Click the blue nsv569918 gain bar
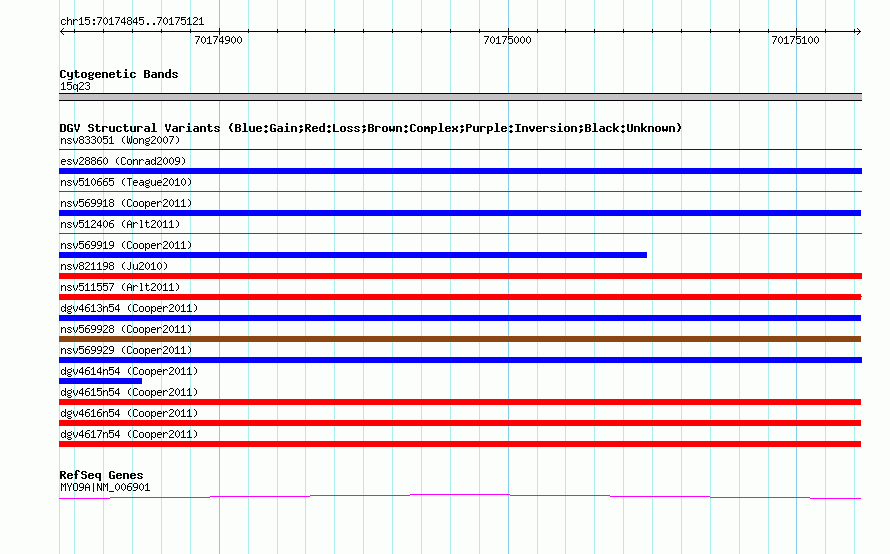The image size is (890, 554). [460, 213]
